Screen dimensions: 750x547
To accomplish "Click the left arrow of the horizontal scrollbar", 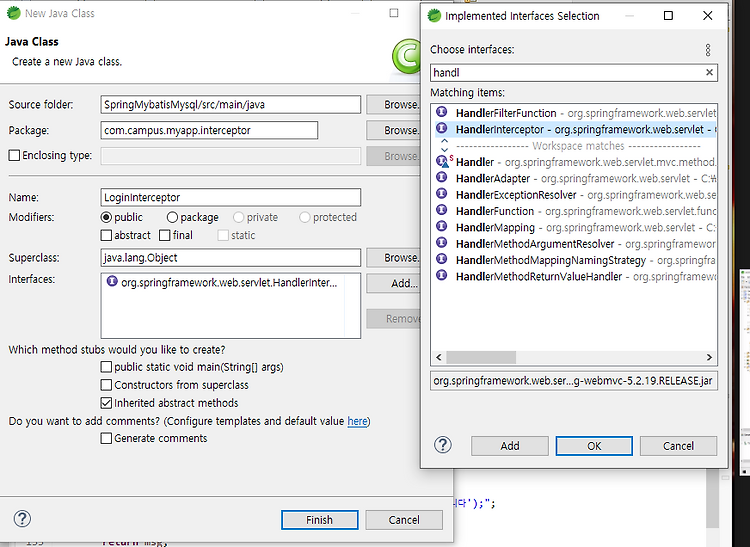I will 439,357.
